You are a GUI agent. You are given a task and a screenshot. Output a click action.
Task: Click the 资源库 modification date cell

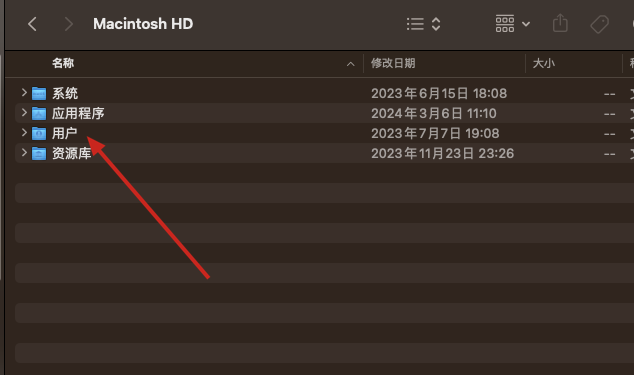[442, 153]
